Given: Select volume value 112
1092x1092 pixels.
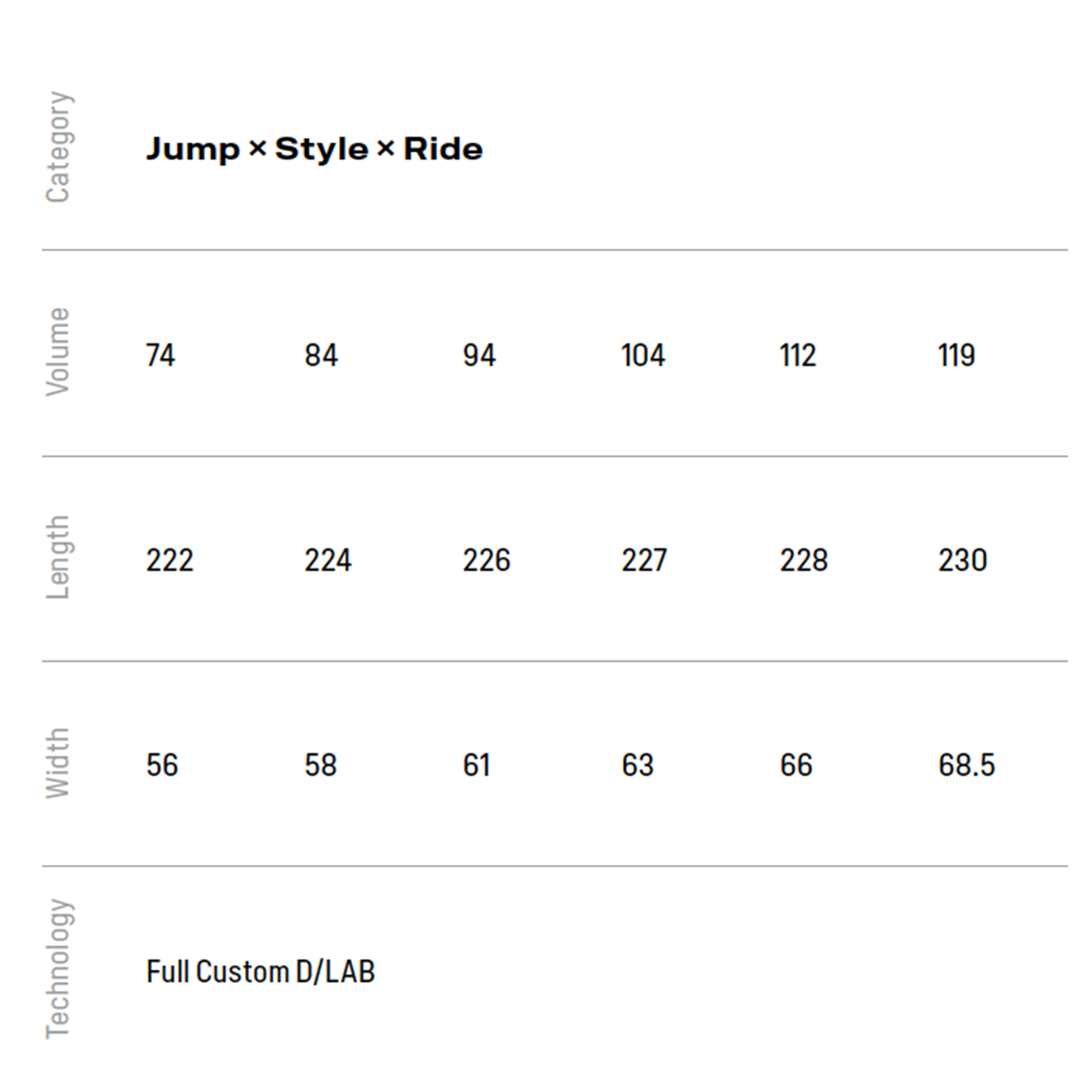Looking at the screenshot, I should (798, 356).
